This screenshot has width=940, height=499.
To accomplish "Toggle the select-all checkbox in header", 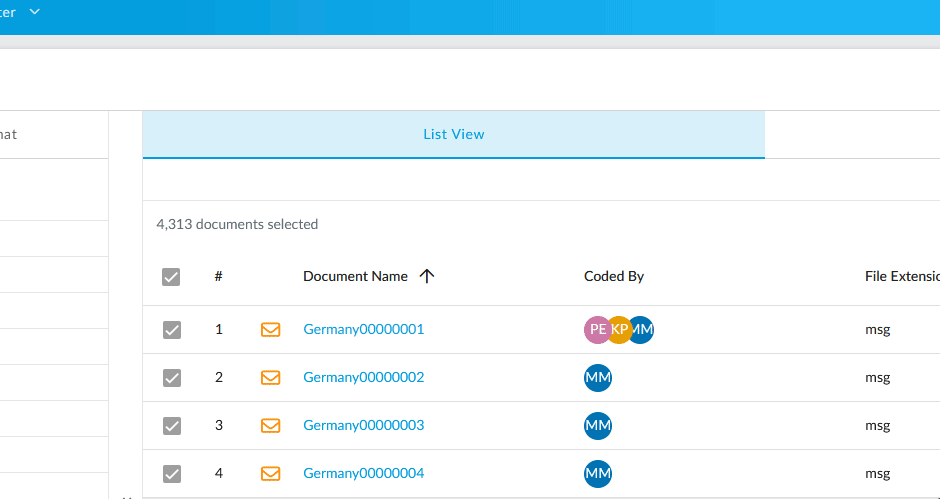I will 171,277.
